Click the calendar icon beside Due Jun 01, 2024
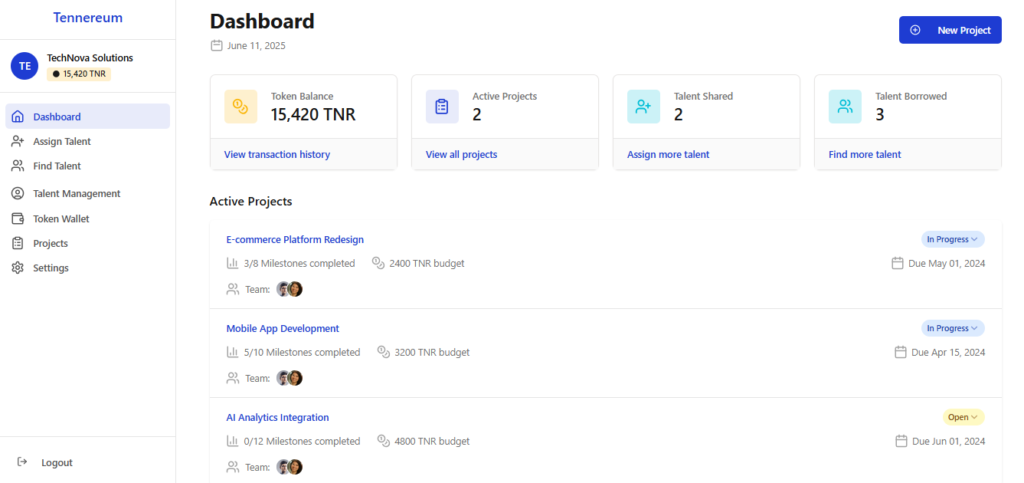The height and width of the screenshot is (483, 1024). (901, 441)
